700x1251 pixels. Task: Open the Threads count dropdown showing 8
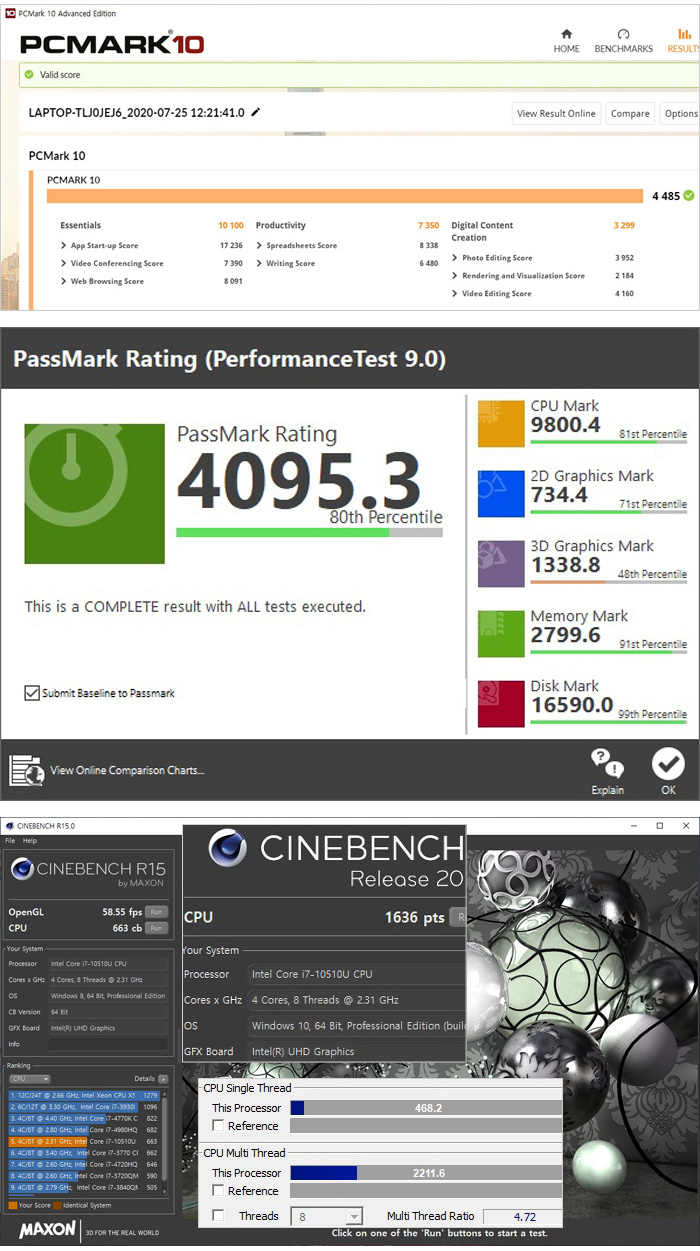coord(326,1216)
